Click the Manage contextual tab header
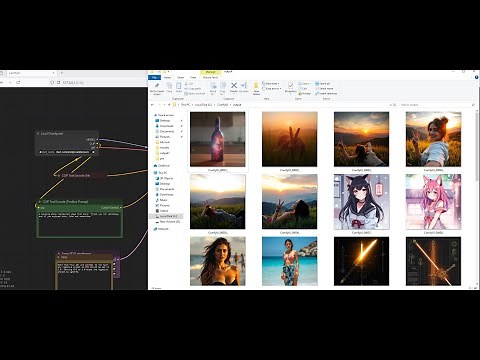 [210, 72]
